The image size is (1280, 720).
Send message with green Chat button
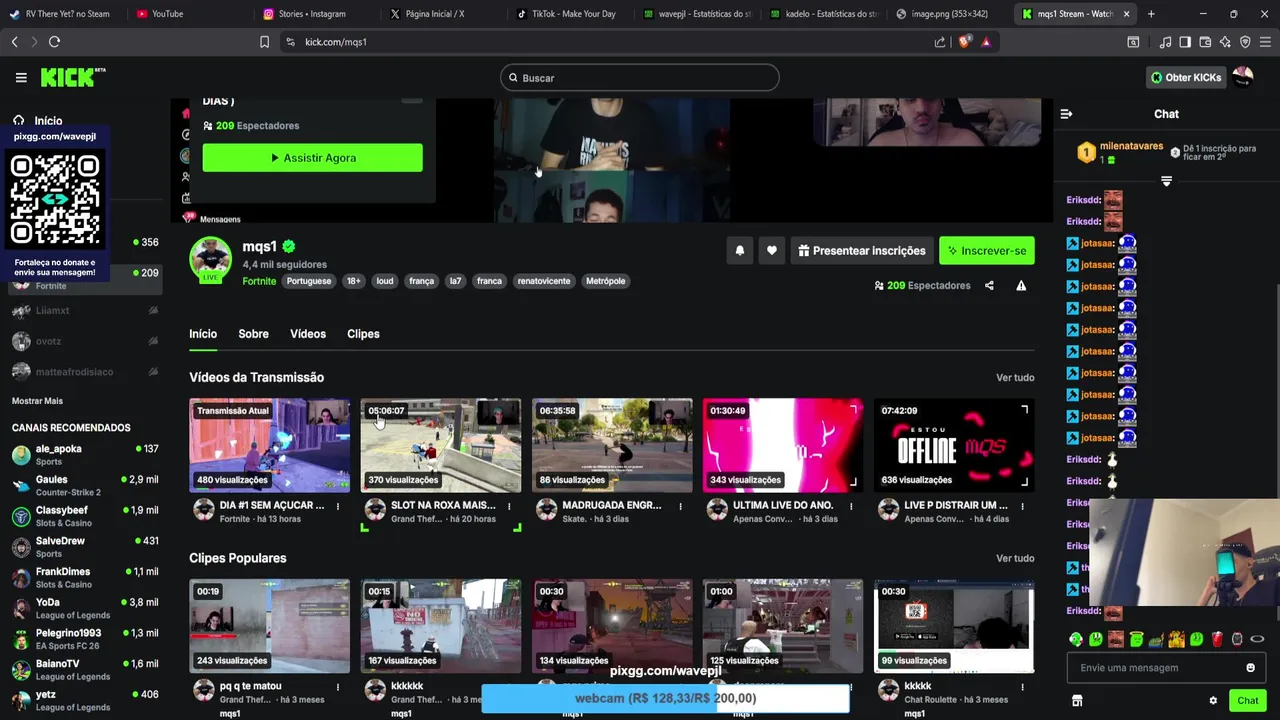coord(1247,701)
